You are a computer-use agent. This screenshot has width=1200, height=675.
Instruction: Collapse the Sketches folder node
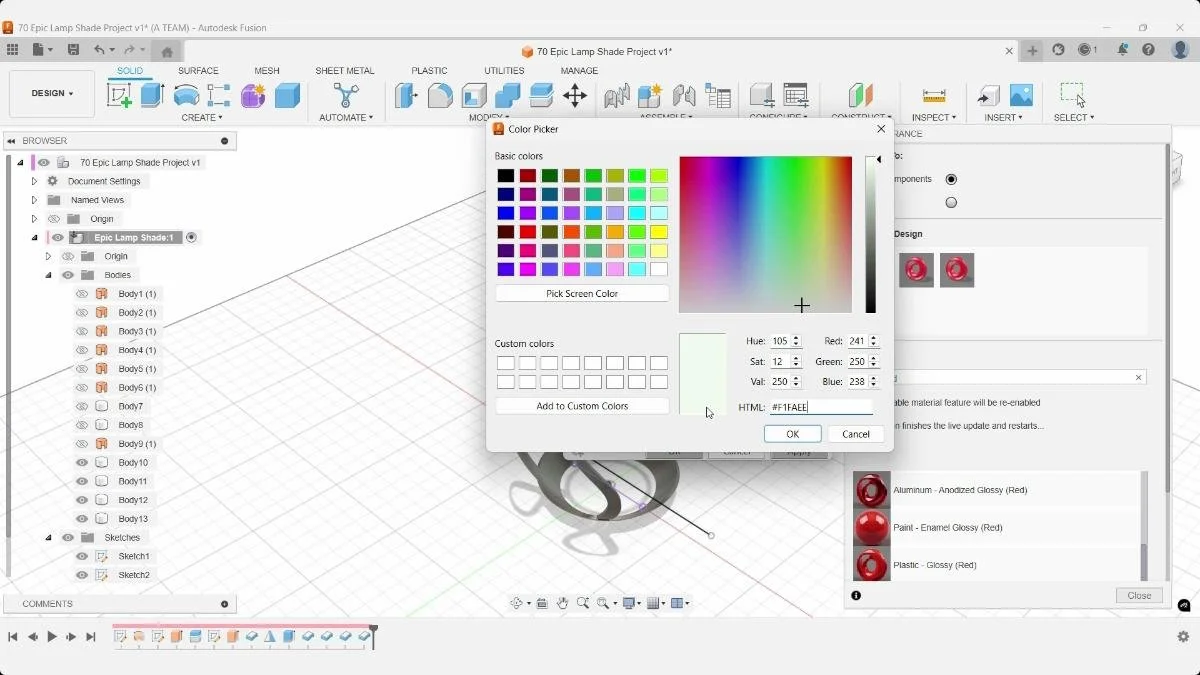pyautogui.click(x=48, y=537)
